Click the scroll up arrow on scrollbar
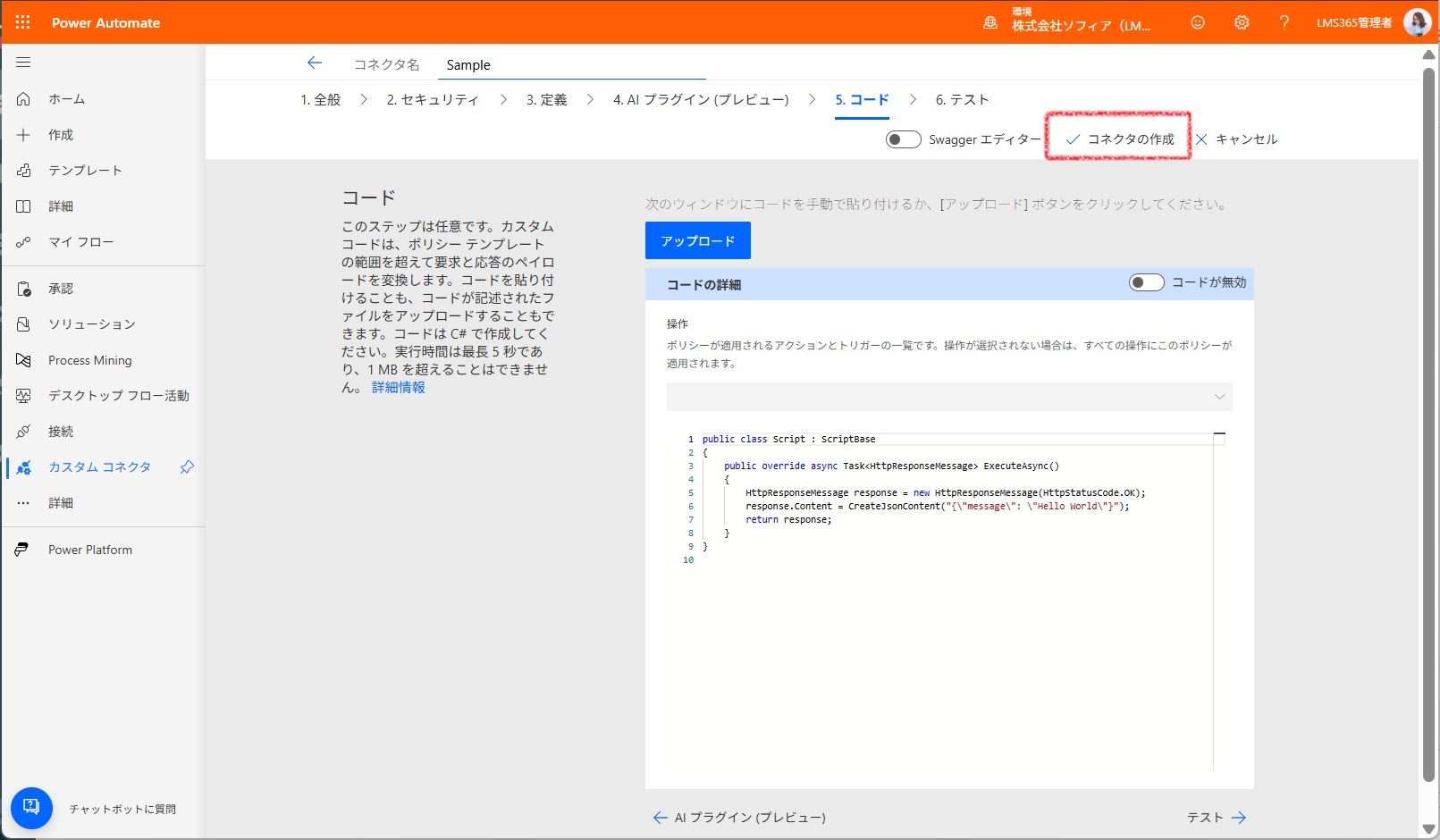The image size is (1440, 840). pyautogui.click(x=1428, y=55)
